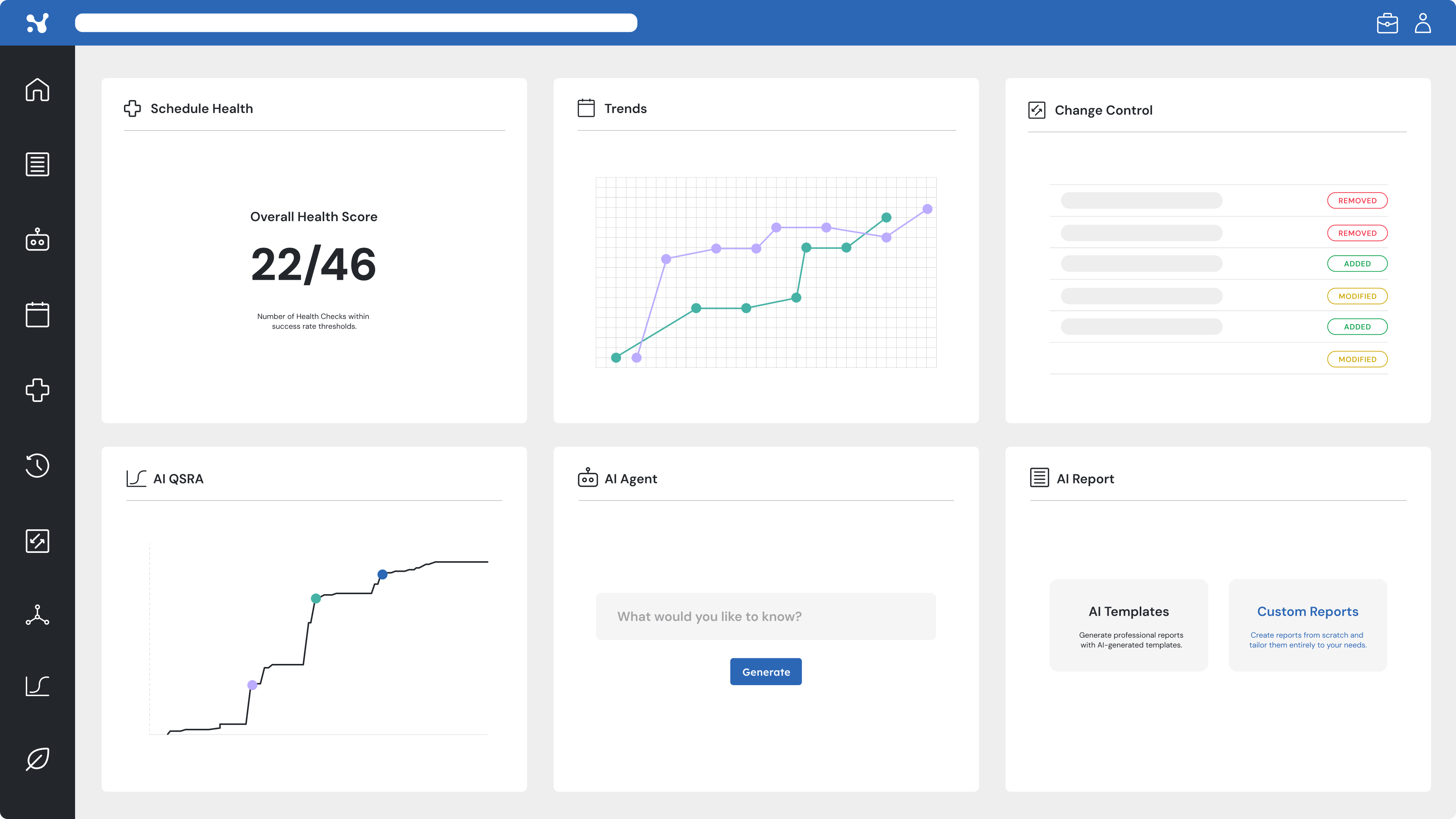Open the Custom Reports card

1307,625
